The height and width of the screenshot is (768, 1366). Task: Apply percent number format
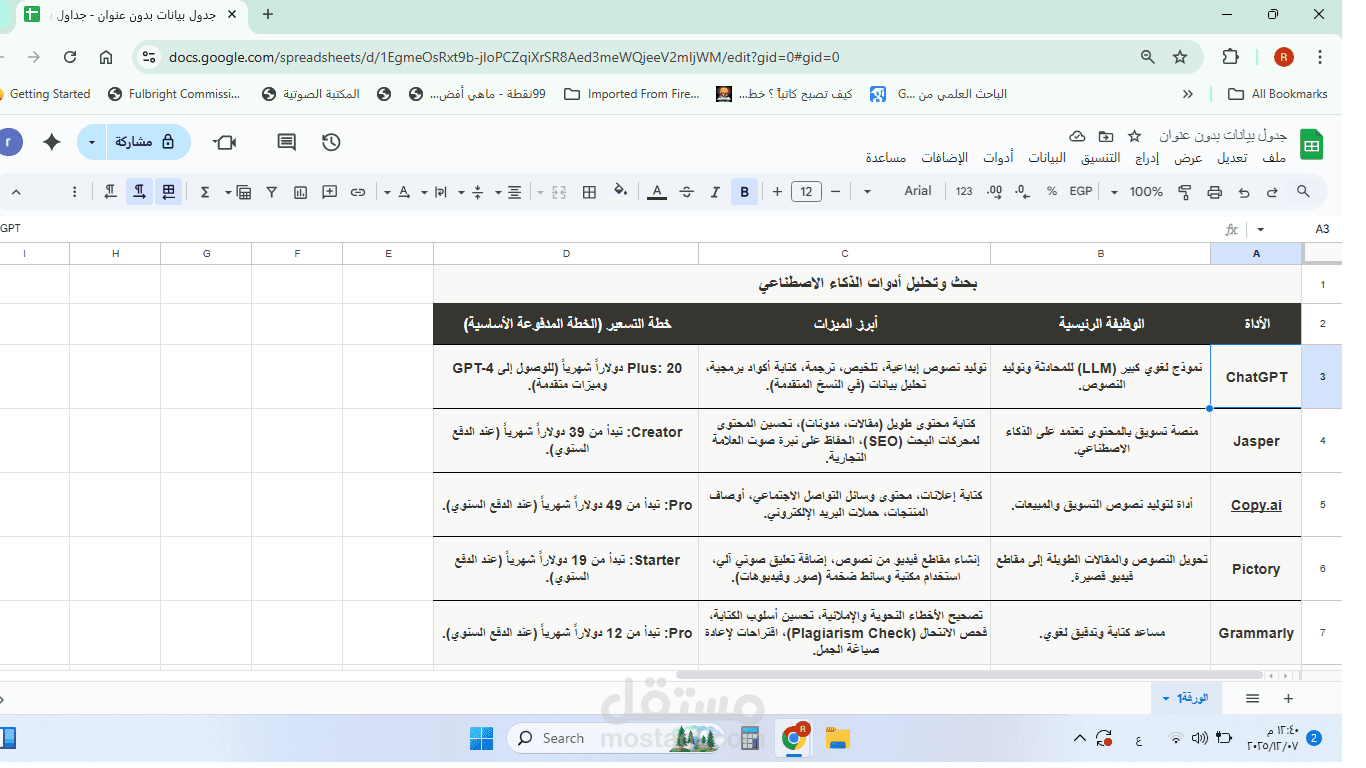pyautogui.click(x=1052, y=192)
